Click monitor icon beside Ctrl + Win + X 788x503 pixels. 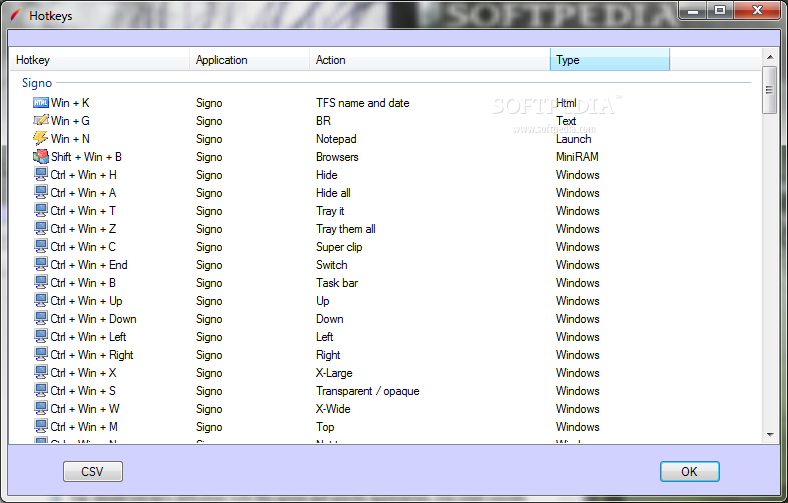(41, 372)
